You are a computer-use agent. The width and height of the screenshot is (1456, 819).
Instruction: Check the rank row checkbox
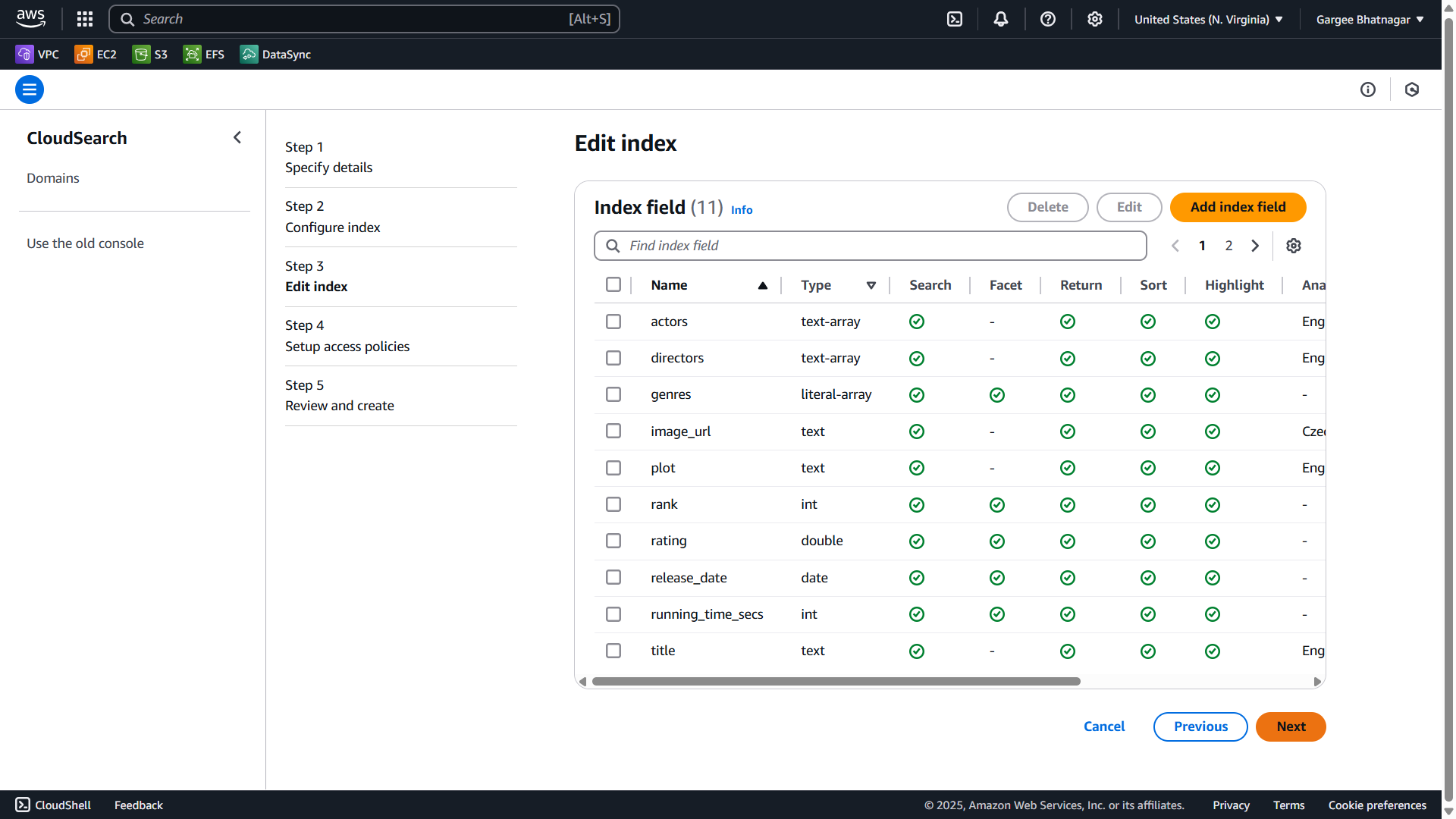click(x=613, y=504)
